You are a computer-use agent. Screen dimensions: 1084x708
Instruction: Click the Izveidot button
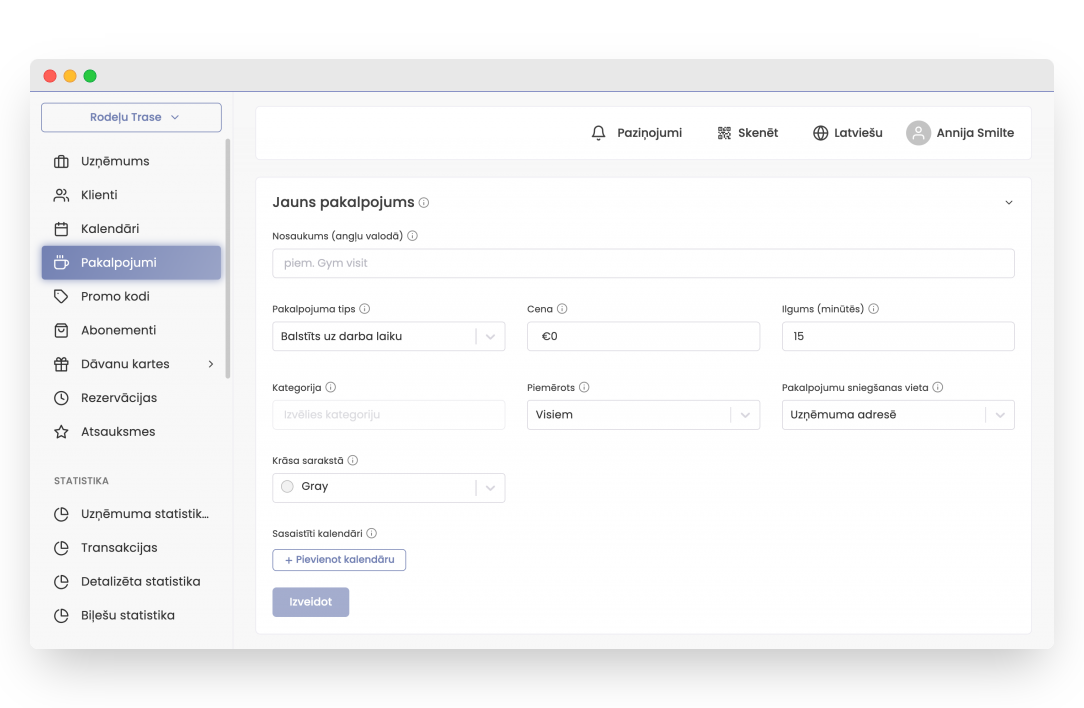(x=310, y=602)
